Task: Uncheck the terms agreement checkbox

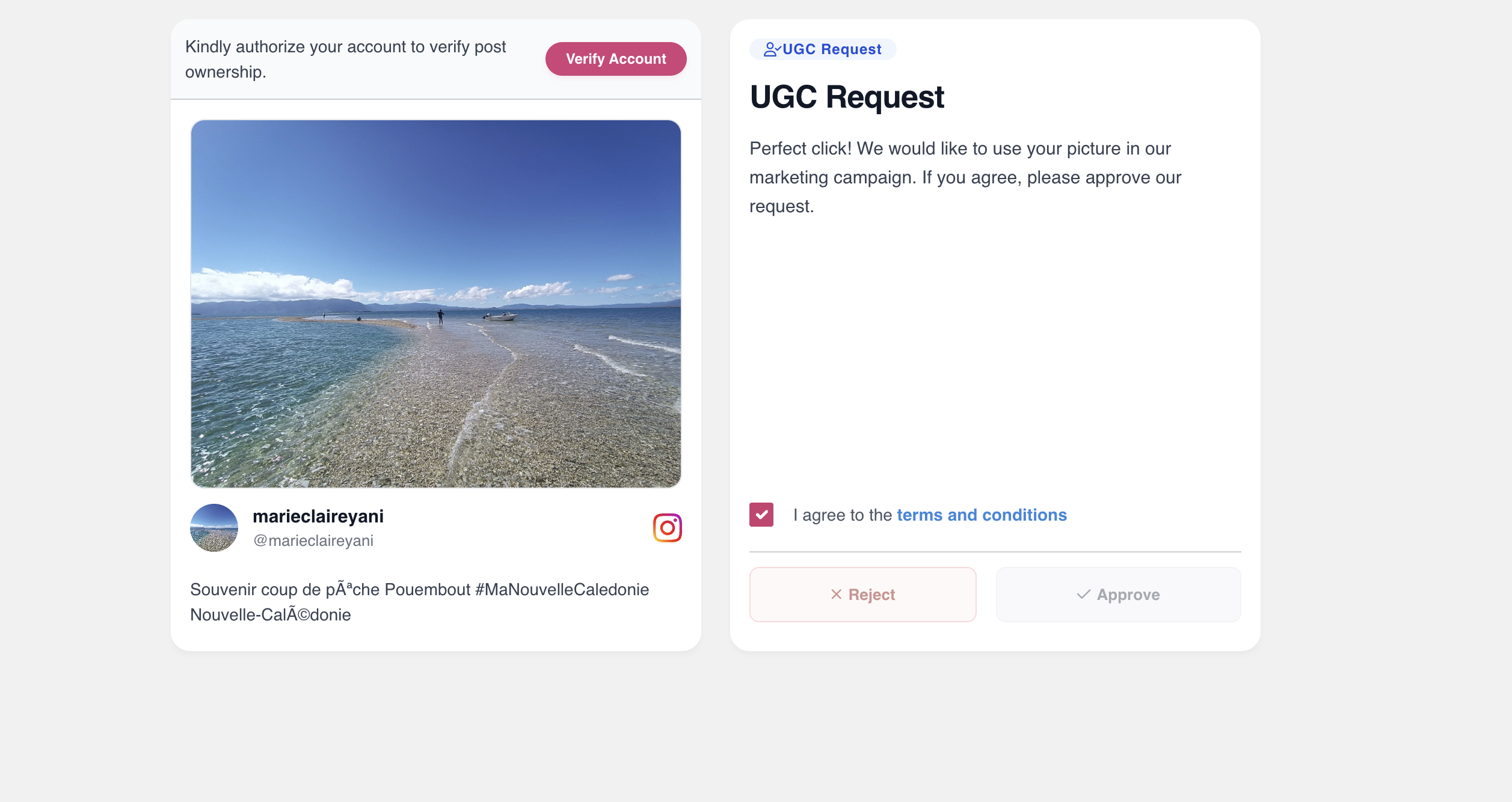Action: click(761, 515)
